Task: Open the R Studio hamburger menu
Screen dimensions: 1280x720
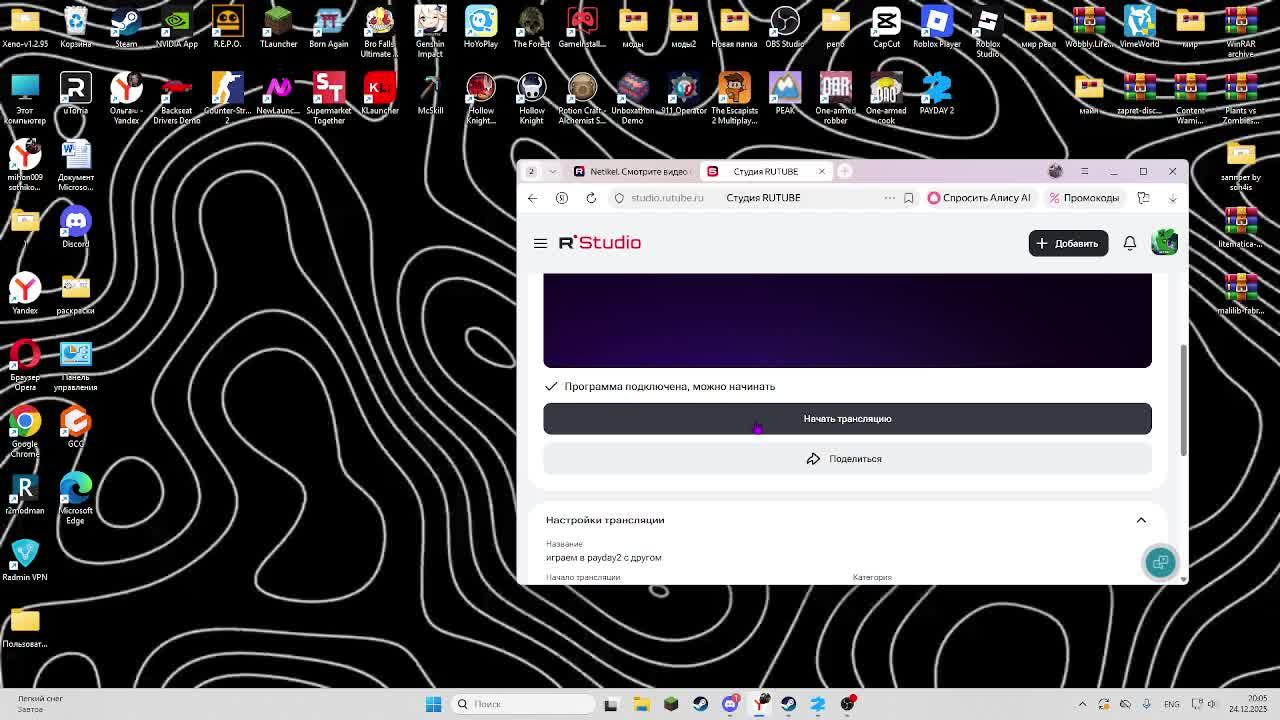Action: coord(540,243)
